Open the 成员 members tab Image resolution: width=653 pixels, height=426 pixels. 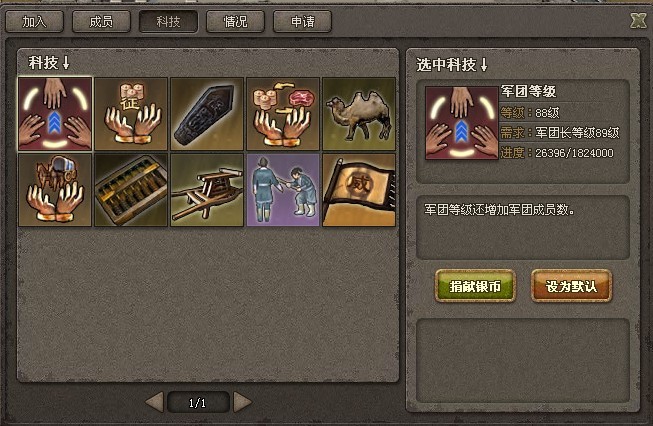tap(101, 21)
